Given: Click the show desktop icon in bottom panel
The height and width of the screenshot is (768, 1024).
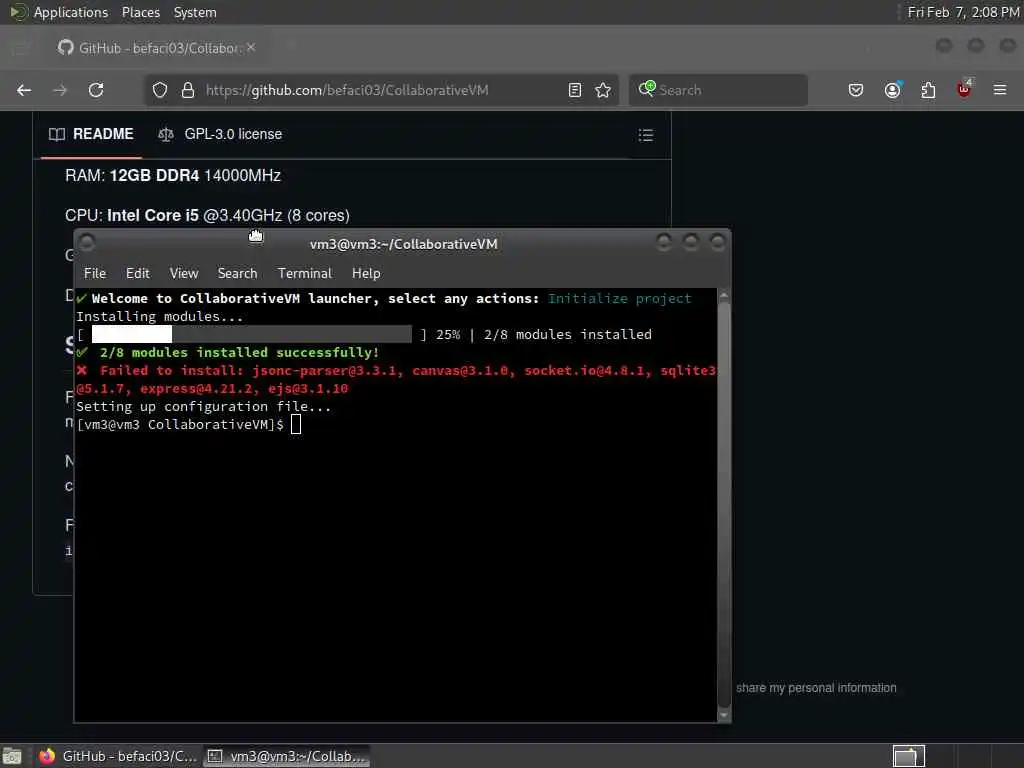Looking at the screenshot, I should [12, 756].
